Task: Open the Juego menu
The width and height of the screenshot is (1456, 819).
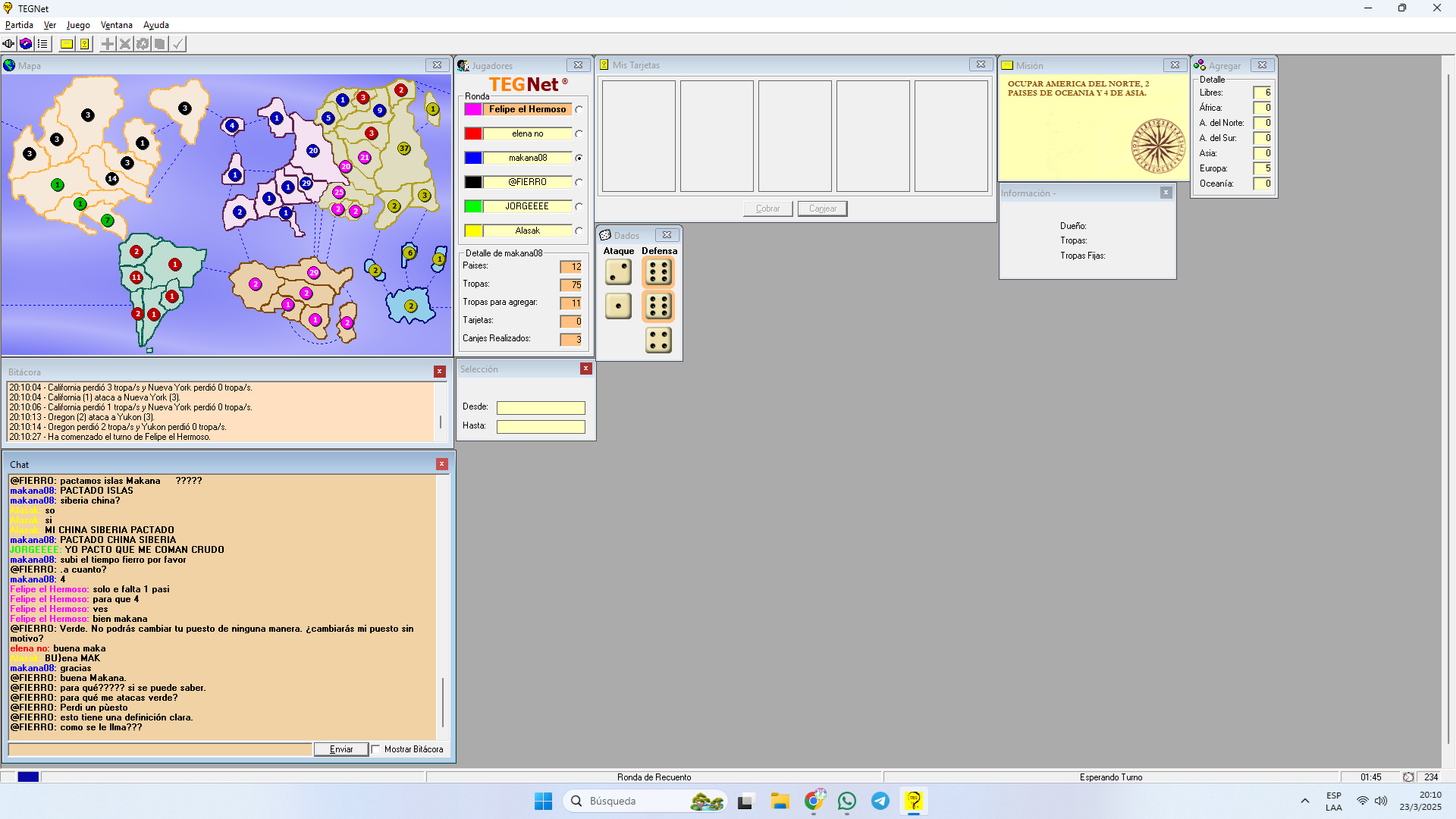Action: click(78, 25)
